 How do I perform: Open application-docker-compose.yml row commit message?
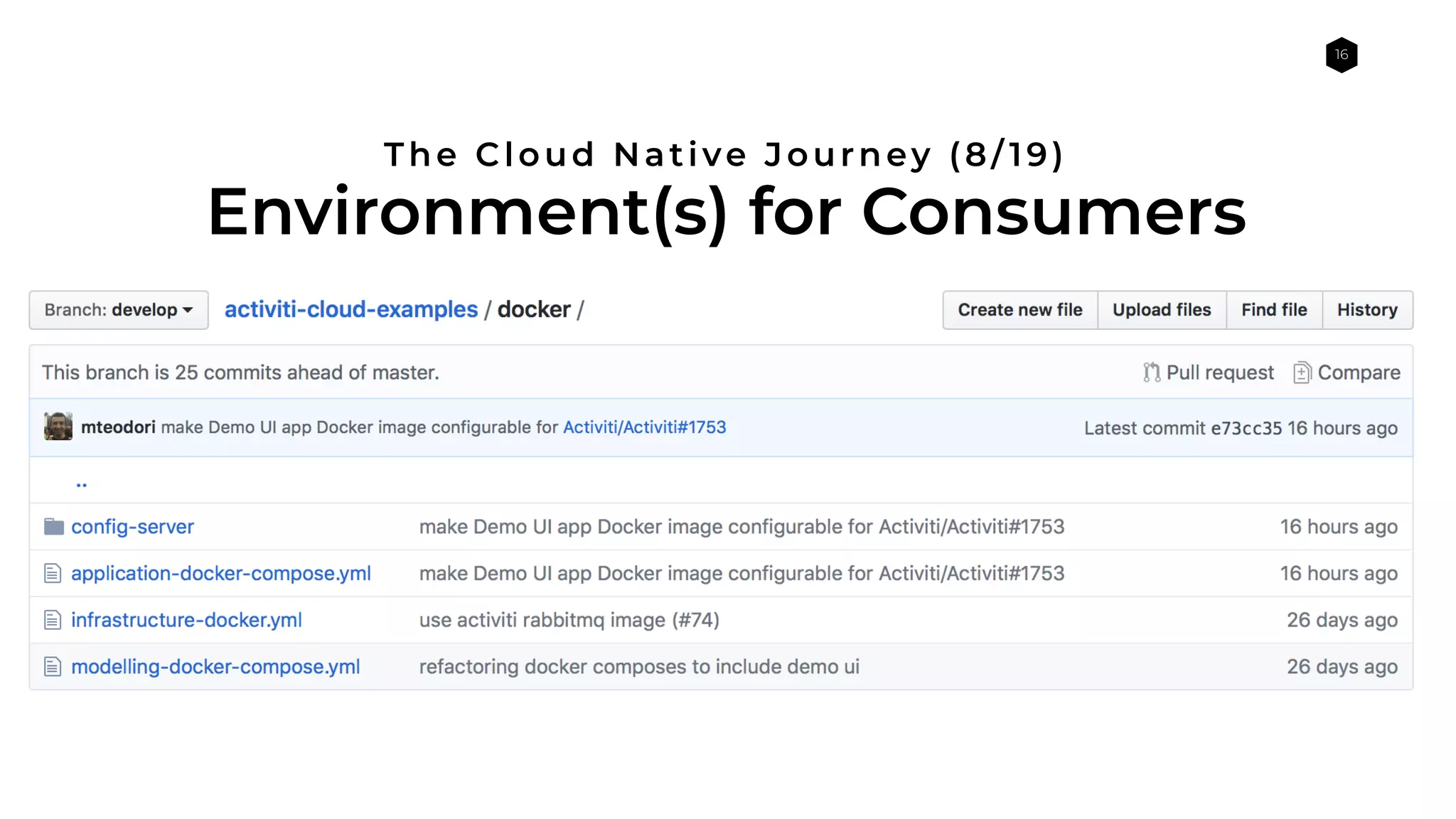742,573
